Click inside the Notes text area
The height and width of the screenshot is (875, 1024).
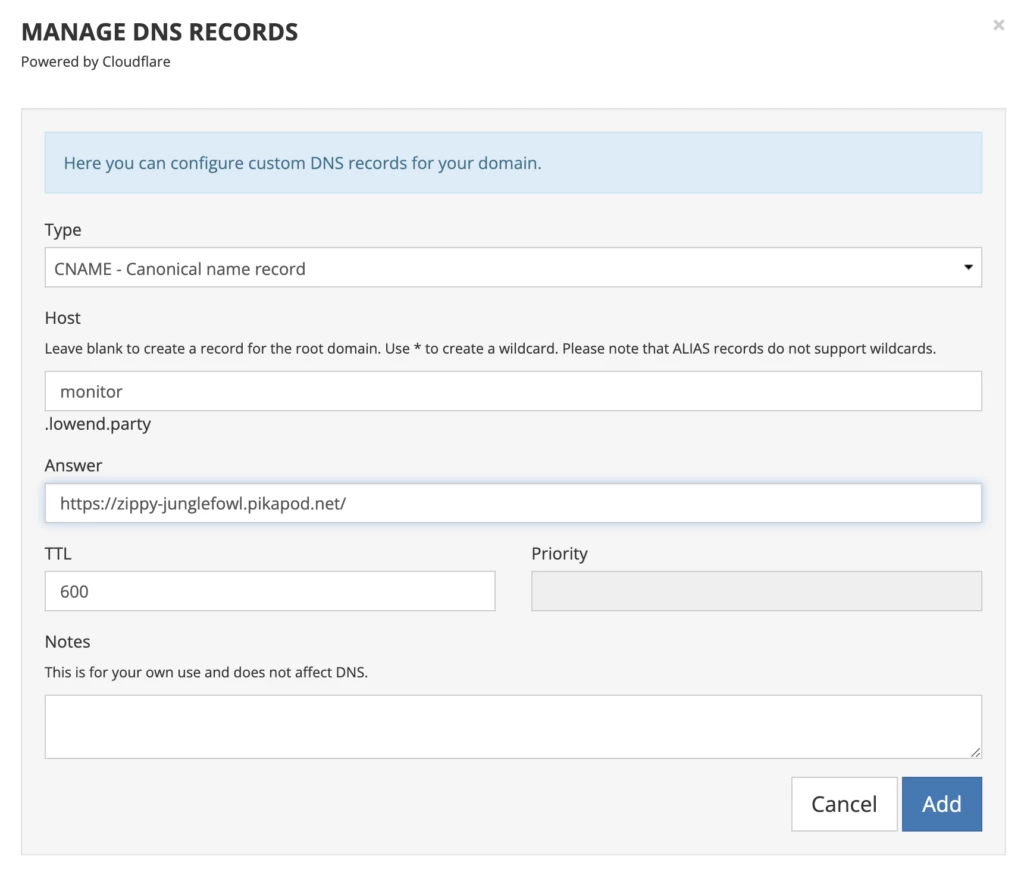tap(512, 726)
